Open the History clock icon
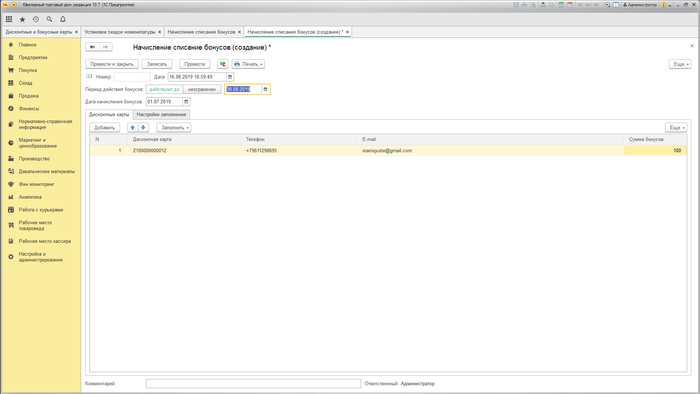This screenshot has width=700, height=394. [36, 19]
